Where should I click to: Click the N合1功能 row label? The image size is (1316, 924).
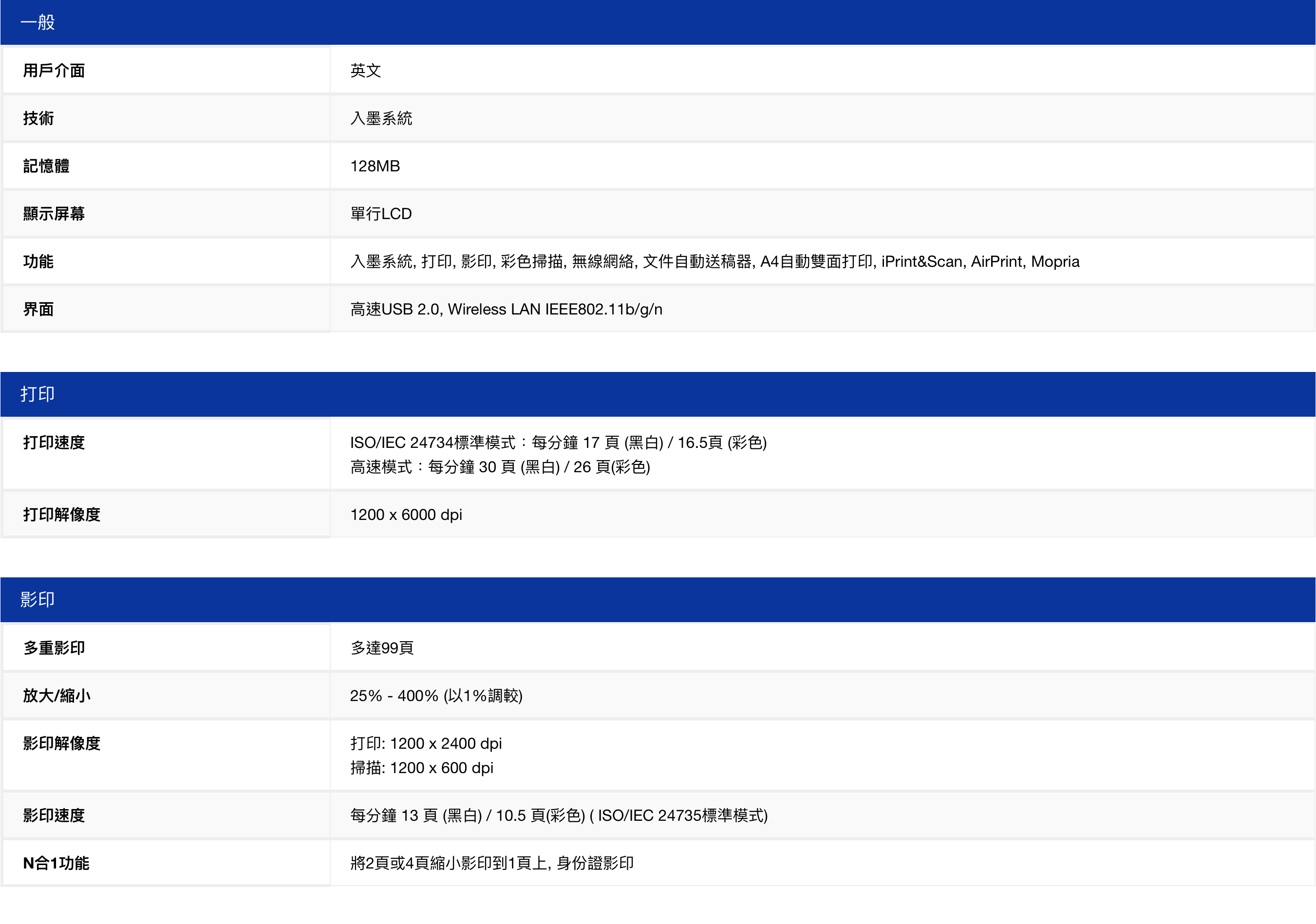tap(56, 863)
